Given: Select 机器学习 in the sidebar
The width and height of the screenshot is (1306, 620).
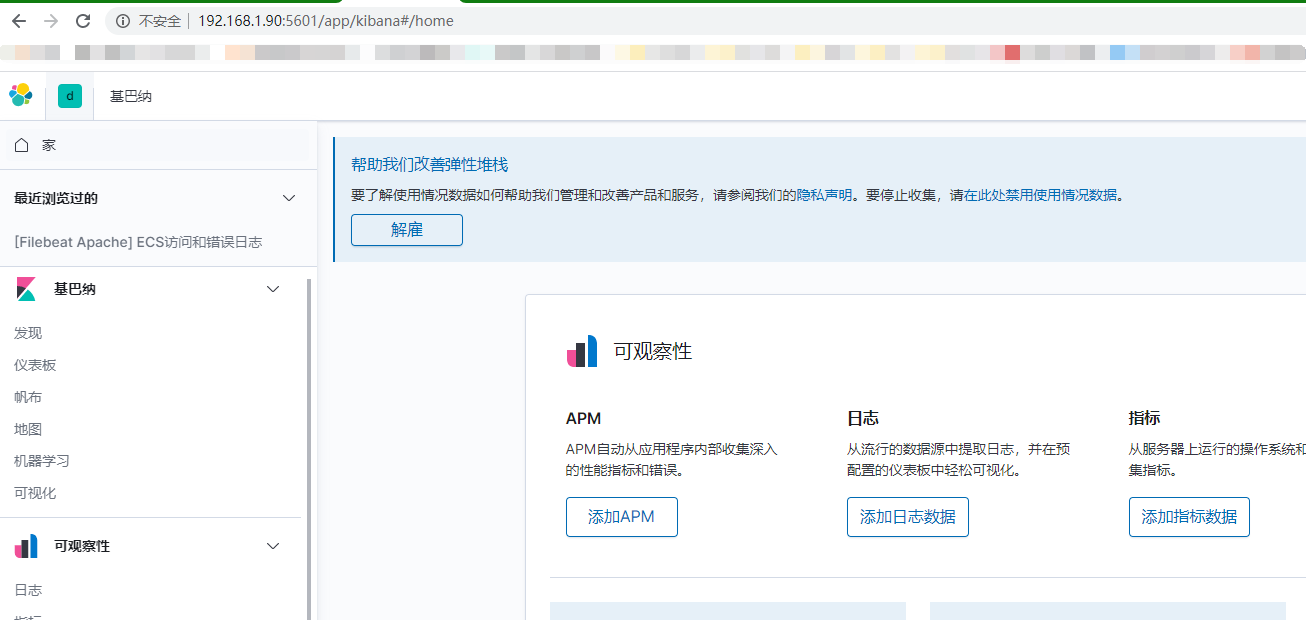Looking at the screenshot, I should pyautogui.click(x=41, y=461).
